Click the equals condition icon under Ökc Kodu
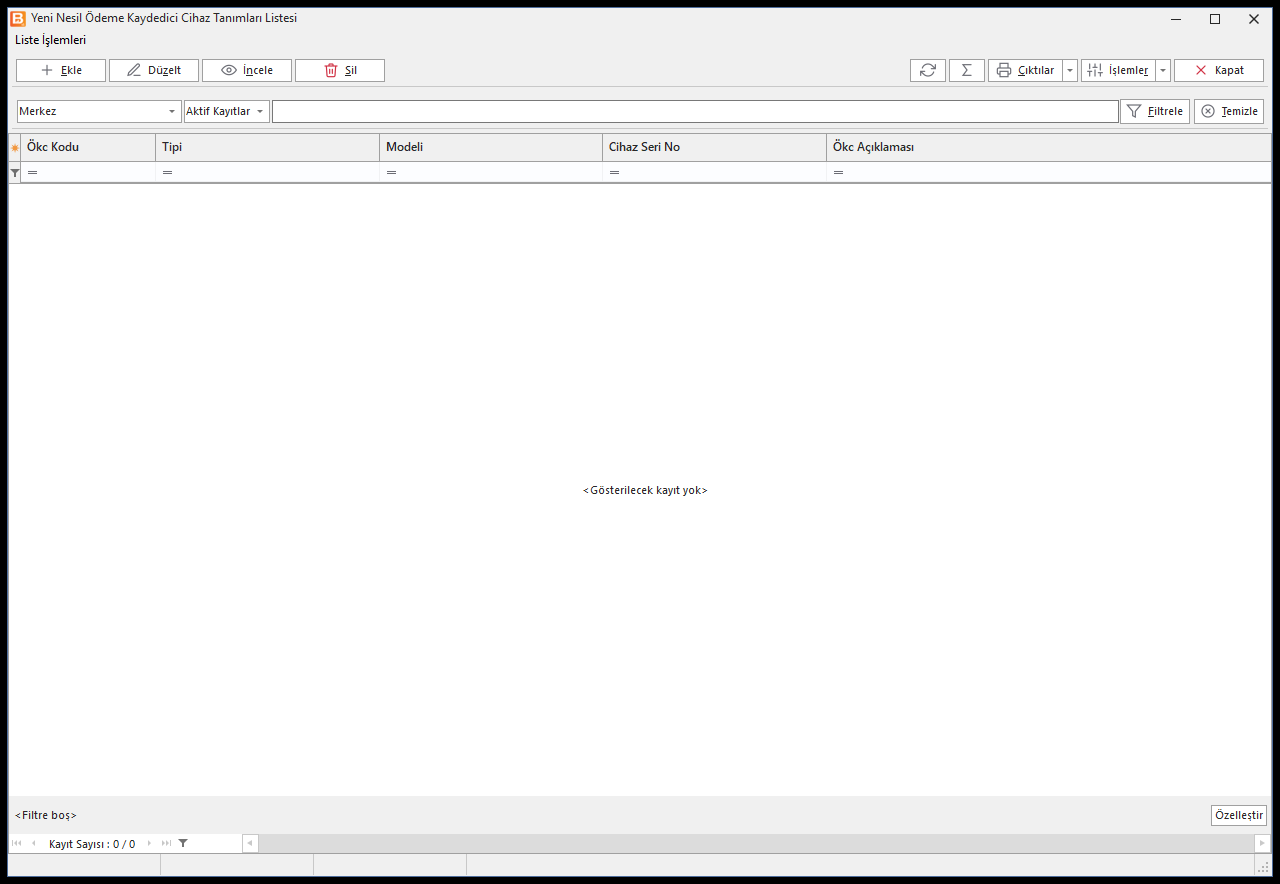The height and width of the screenshot is (884, 1280). click(x=33, y=173)
